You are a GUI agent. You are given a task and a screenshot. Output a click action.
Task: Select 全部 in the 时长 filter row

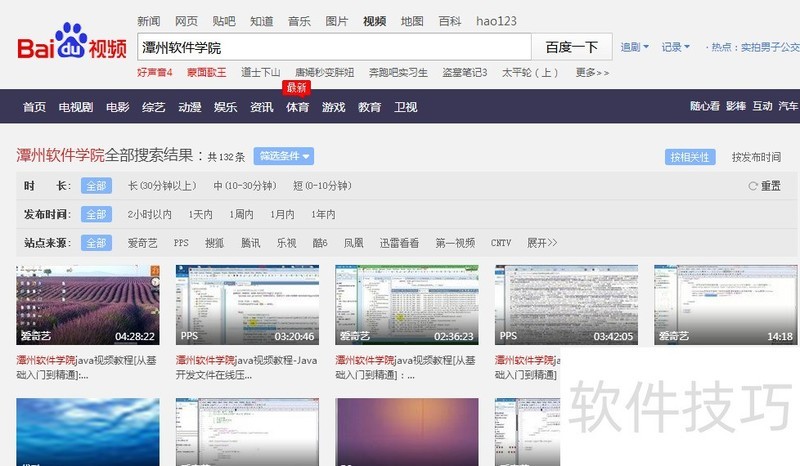coord(96,186)
